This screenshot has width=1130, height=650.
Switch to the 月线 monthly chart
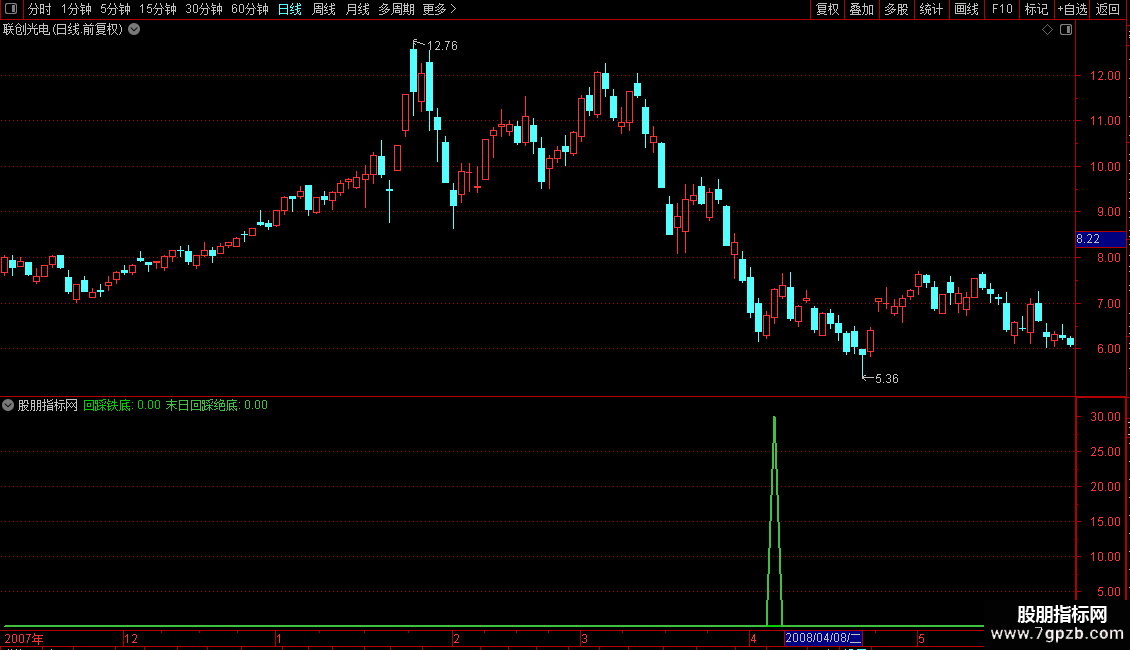pyautogui.click(x=357, y=9)
